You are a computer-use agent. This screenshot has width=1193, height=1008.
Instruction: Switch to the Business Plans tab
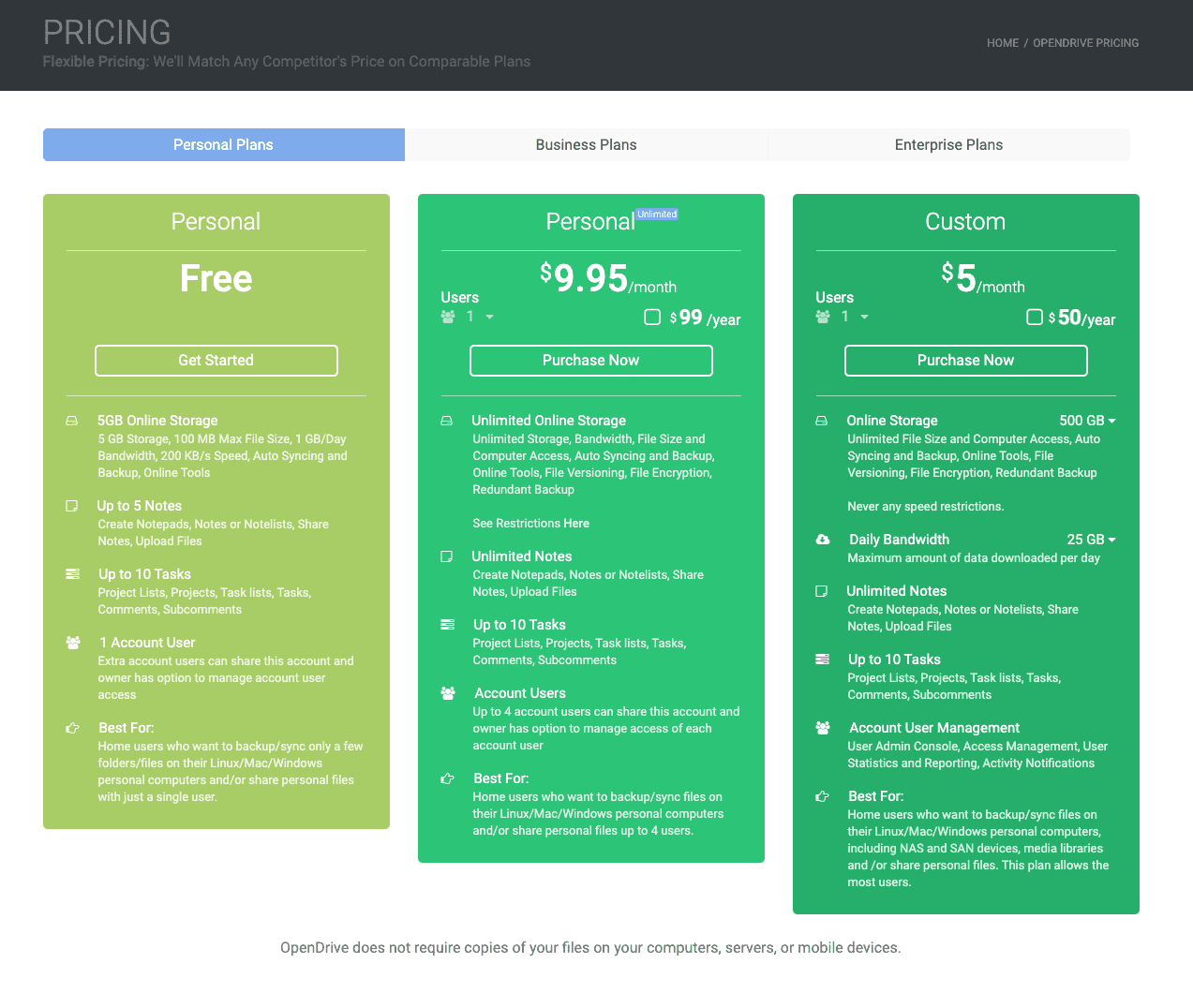coord(586,144)
